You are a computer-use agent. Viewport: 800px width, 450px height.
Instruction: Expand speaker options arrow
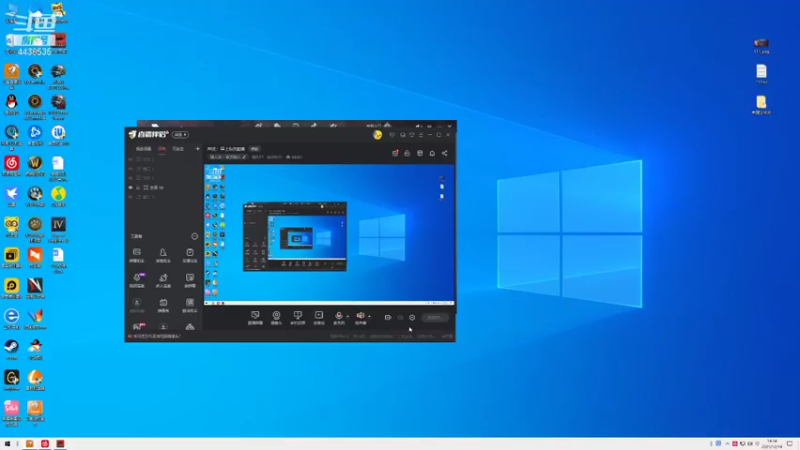pos(369,317)
